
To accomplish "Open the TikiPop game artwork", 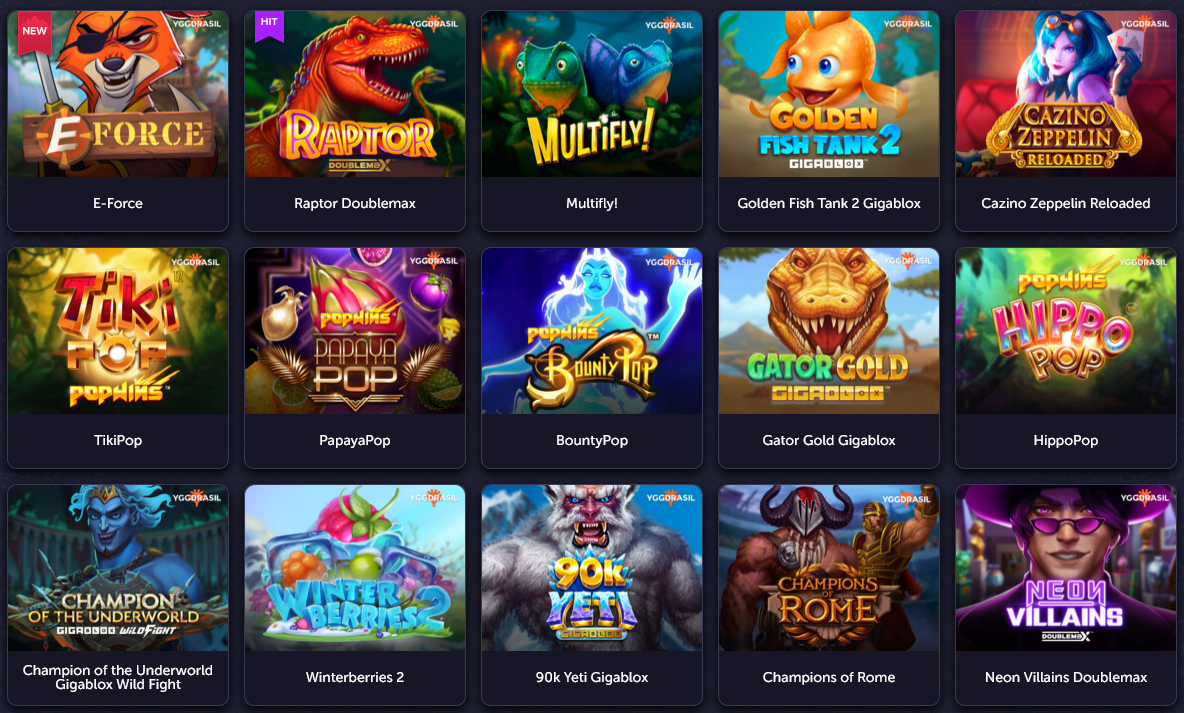I will 118,331.
